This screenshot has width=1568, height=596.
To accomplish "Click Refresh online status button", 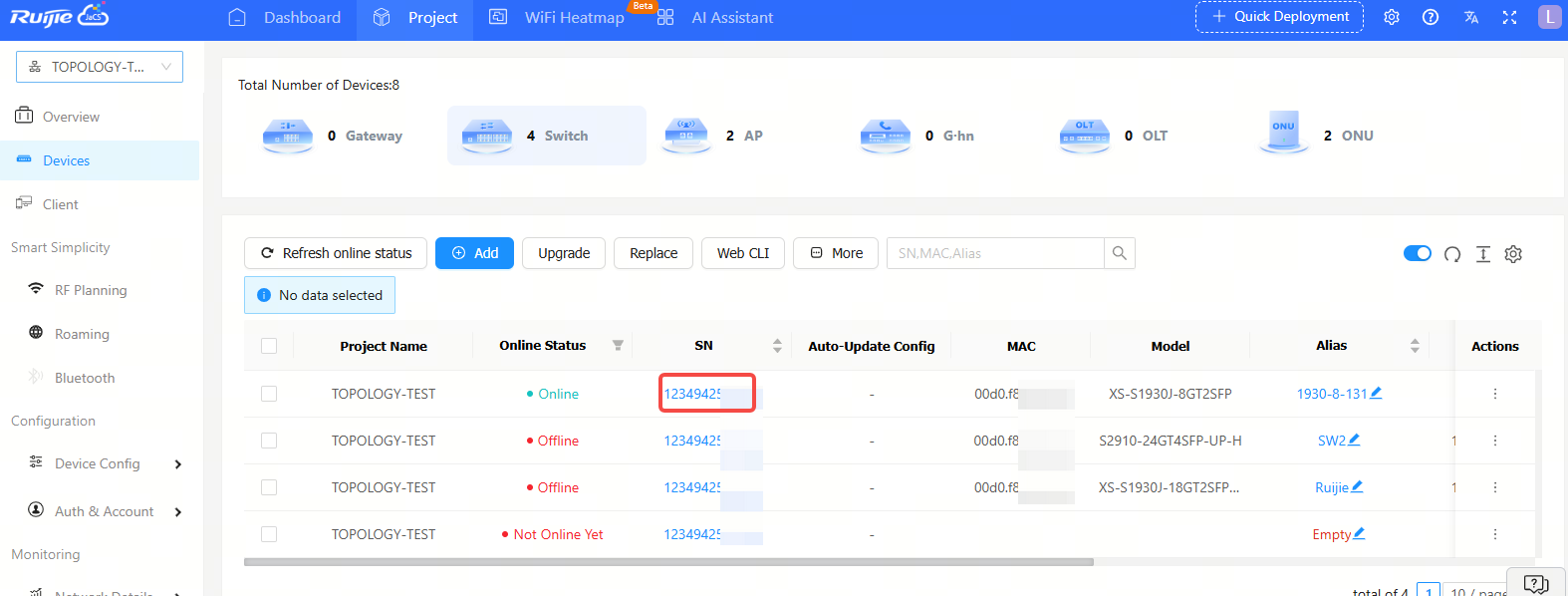I will (336, 253).
